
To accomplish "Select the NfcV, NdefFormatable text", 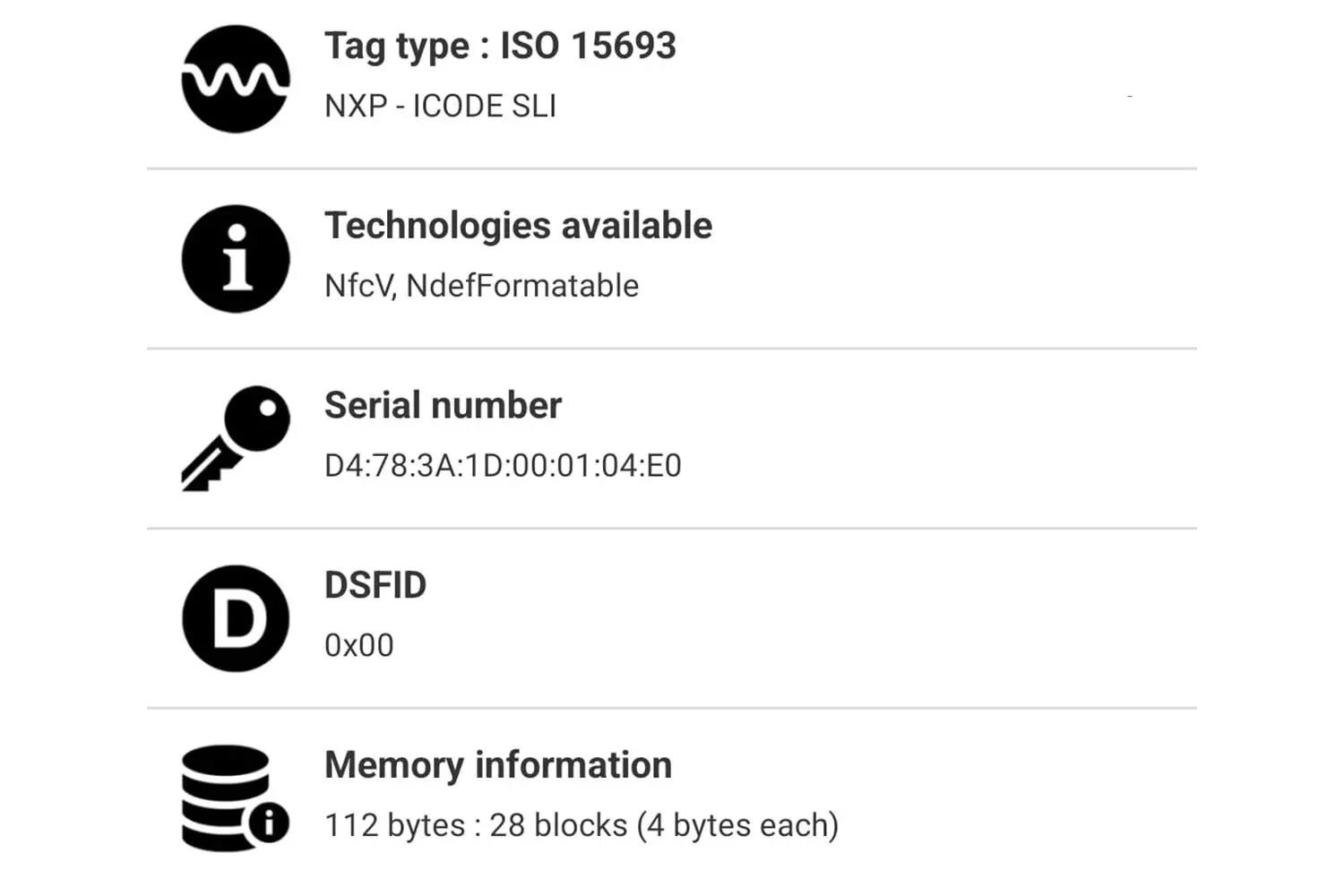I will [x=480, y=285].
